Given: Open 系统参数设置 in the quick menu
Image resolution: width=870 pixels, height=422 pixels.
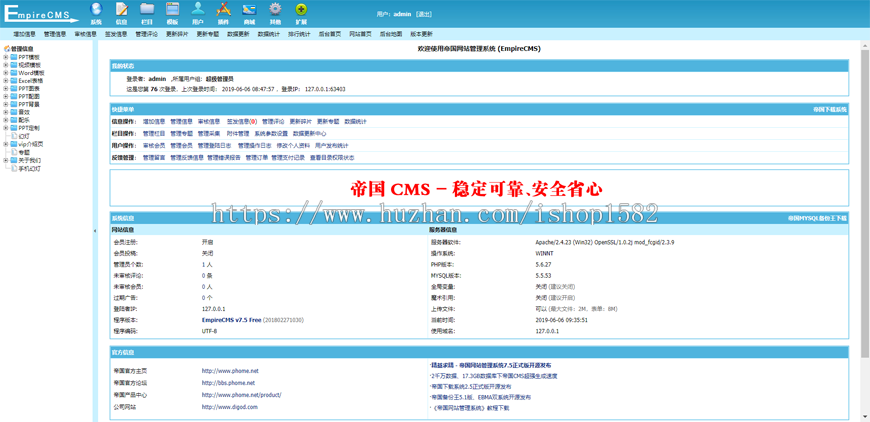Looking at the screenshot, I should point(271,134).
